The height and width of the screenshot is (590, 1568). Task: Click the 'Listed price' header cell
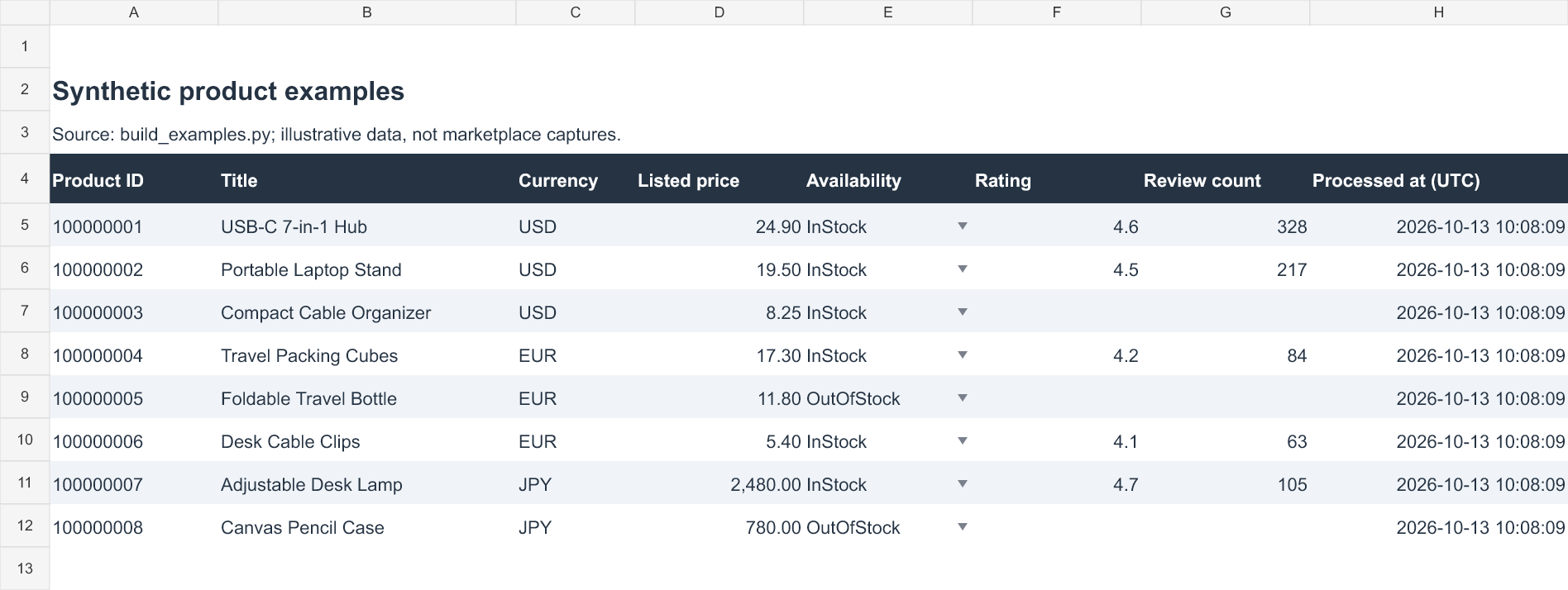coord(719,180)
